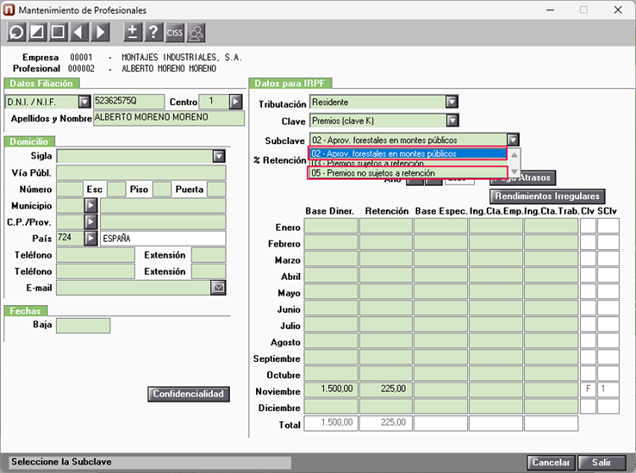The height and width of the screenshot is (473, 636).
Task: Expand the D.N.I. / N.I.F. type dropdown
Action: pos(84,101)
